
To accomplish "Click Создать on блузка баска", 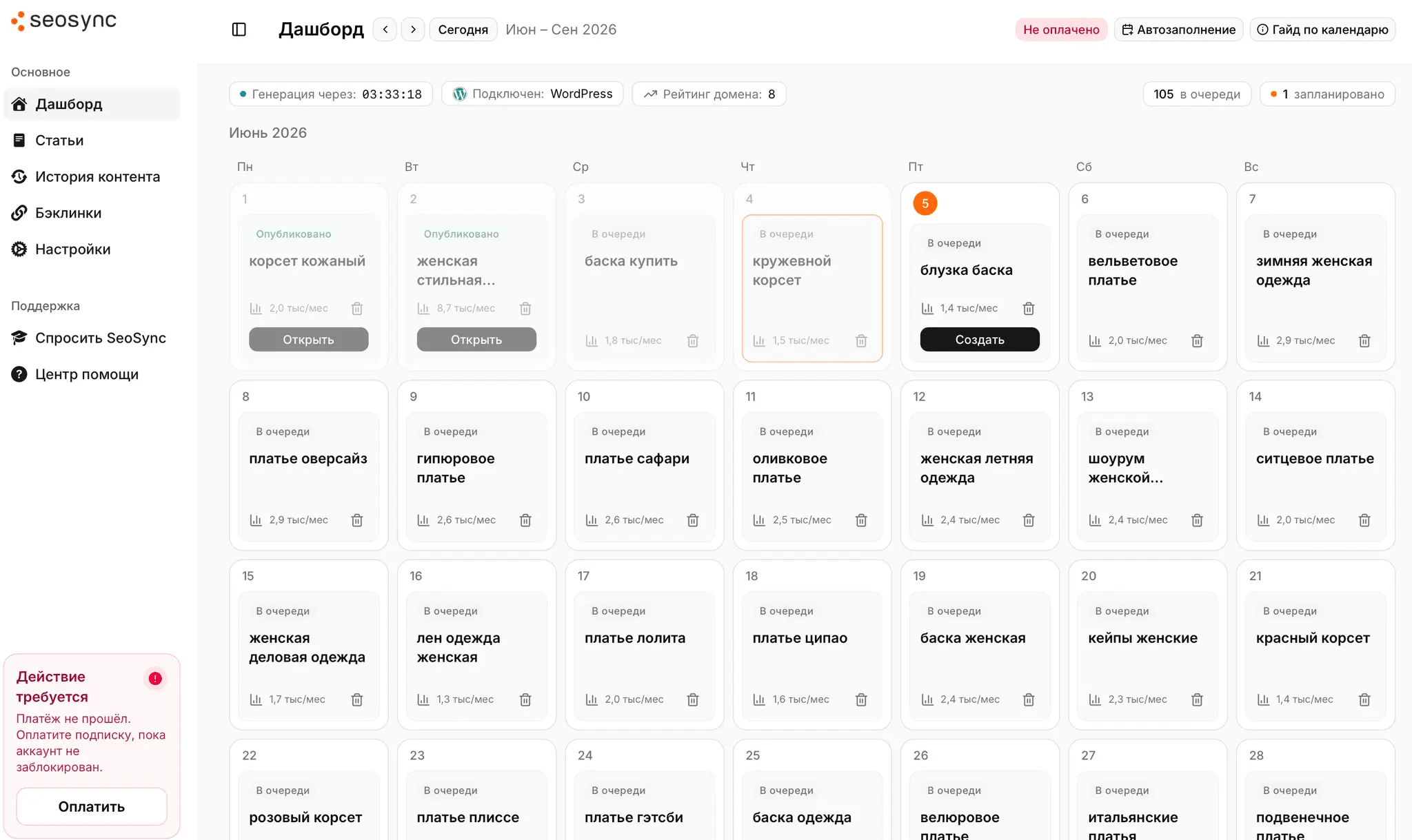I will 980,339.
